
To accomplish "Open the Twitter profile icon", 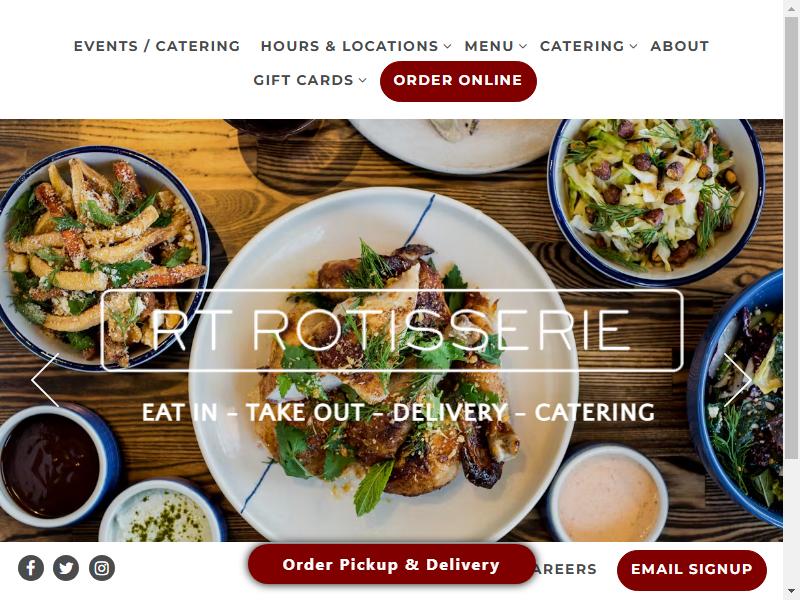I will [x=66, y=568].
